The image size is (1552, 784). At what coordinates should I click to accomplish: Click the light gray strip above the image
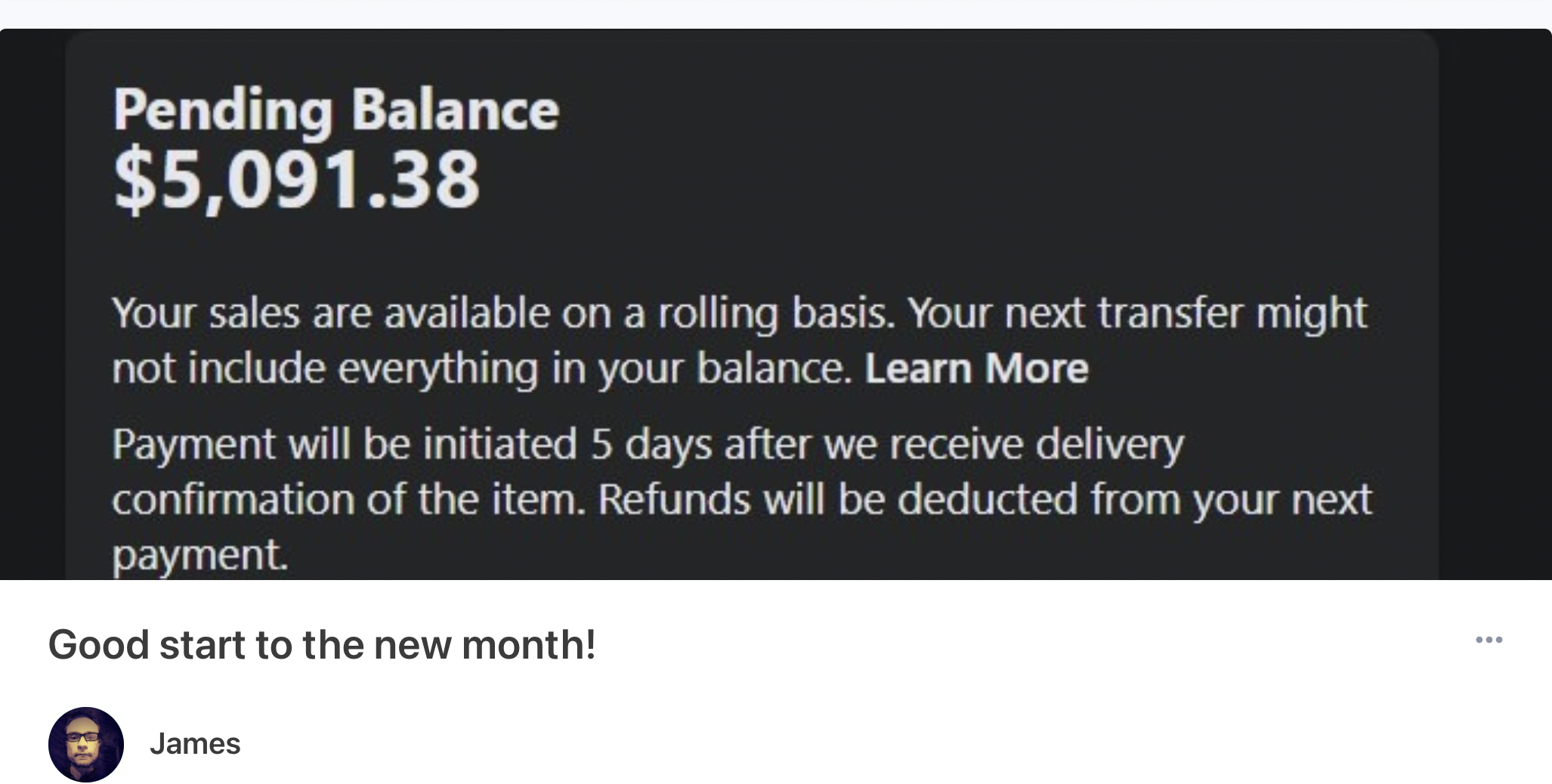click(776, 14)
